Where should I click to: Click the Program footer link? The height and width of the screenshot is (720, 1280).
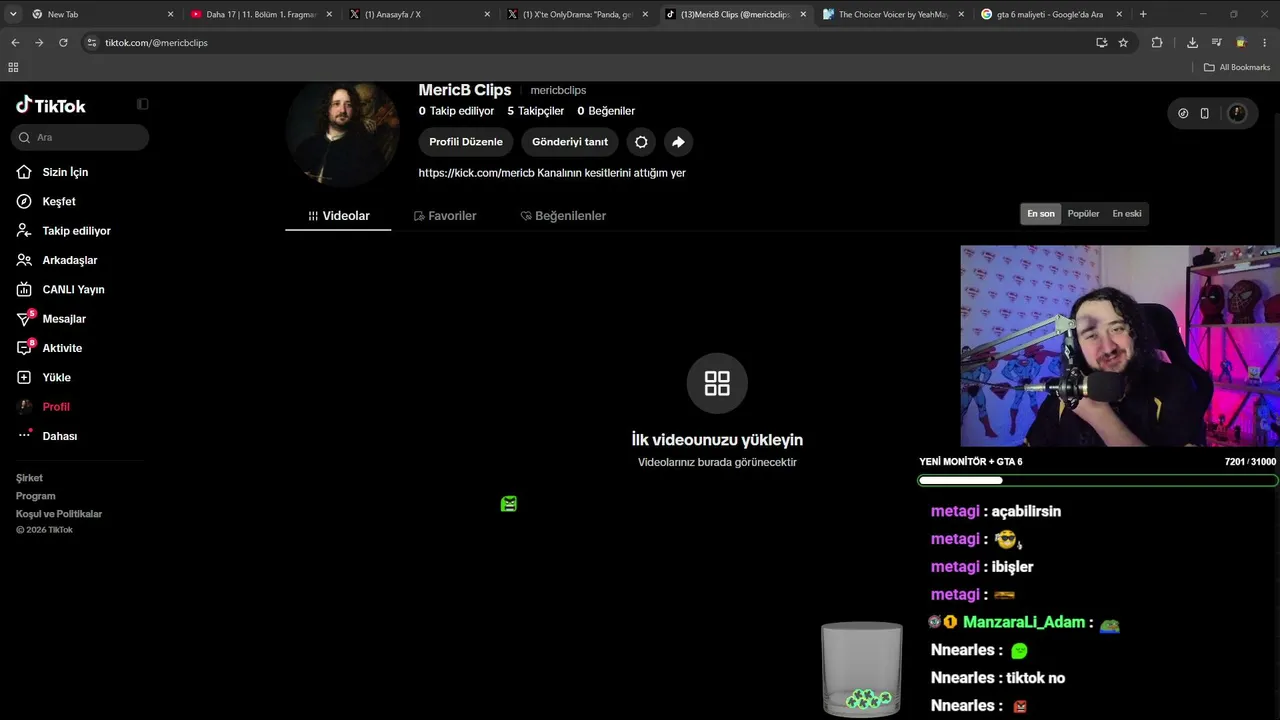(36, 496)
